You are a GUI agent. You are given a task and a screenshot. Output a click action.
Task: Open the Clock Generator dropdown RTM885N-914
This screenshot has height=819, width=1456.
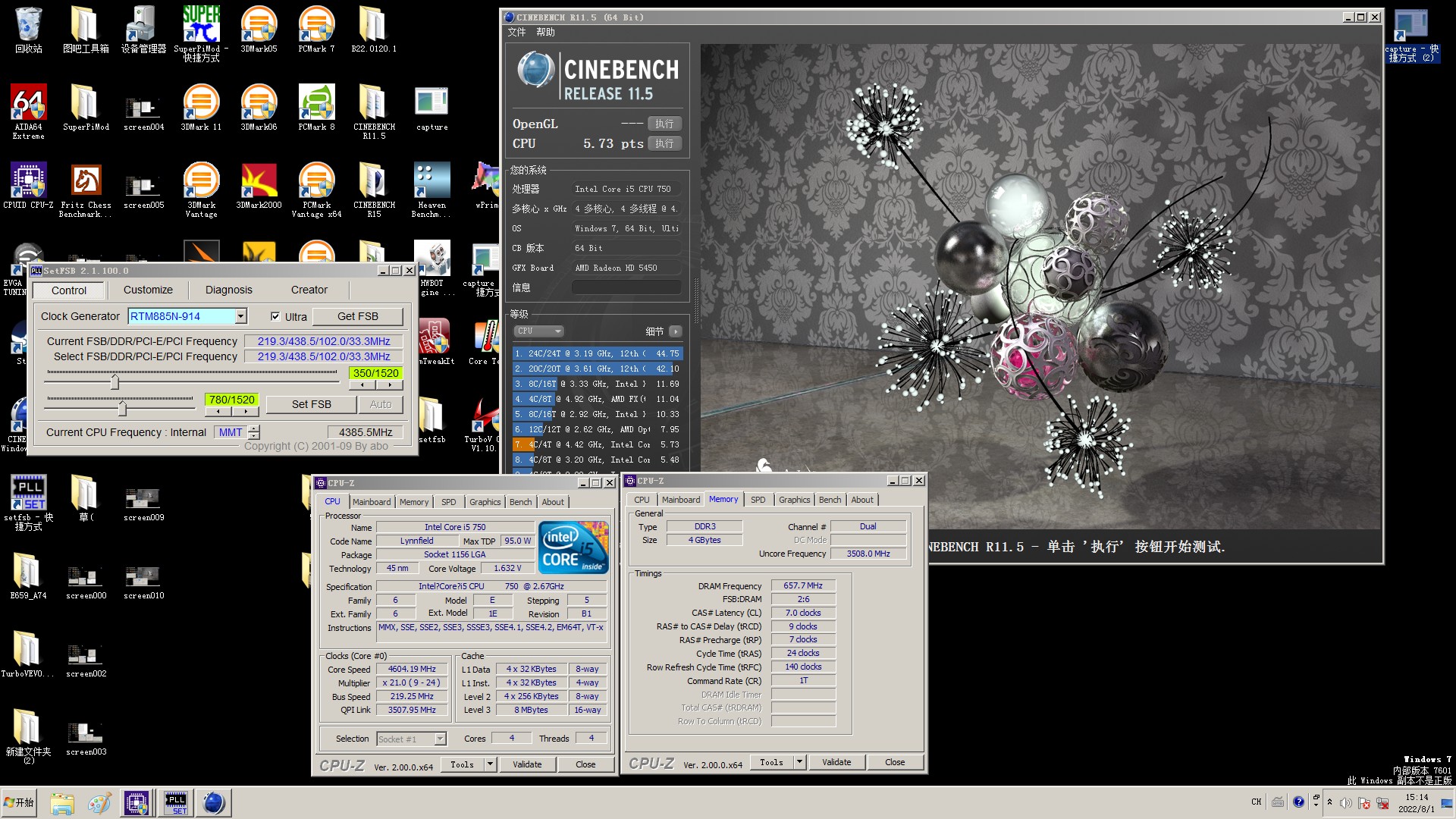240,316
